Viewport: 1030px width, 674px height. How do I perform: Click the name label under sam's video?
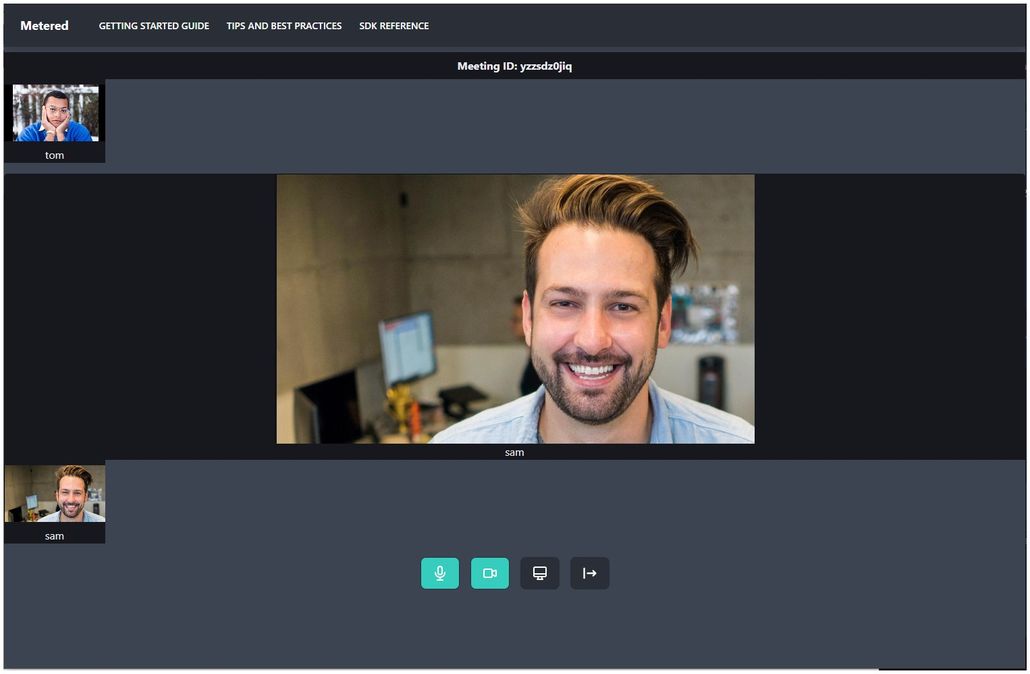click(x=515, y=452)
